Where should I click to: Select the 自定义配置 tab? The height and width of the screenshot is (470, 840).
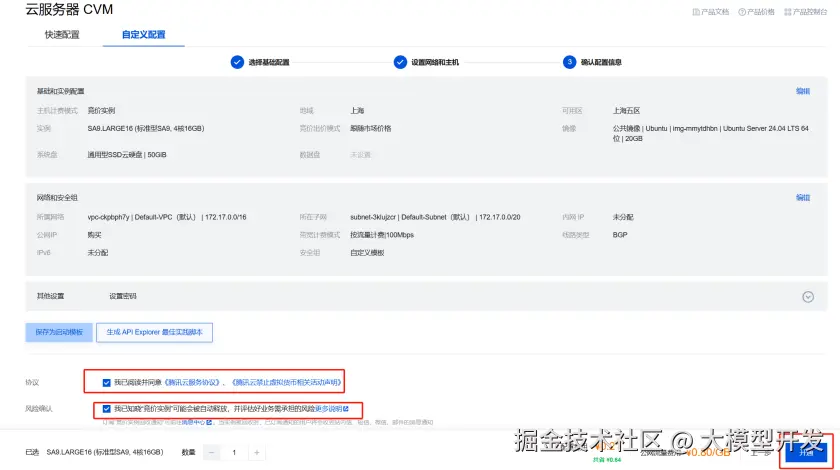(144, 35)
